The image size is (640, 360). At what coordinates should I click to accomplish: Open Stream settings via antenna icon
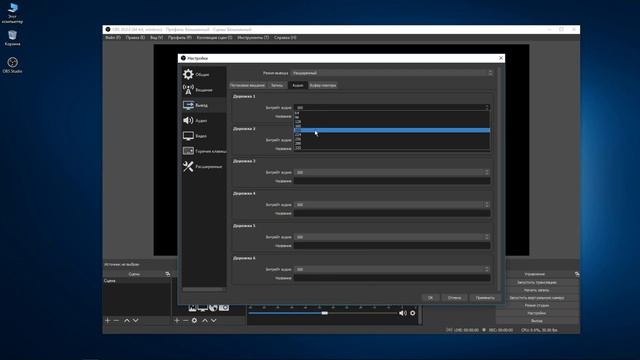point(188,89)
